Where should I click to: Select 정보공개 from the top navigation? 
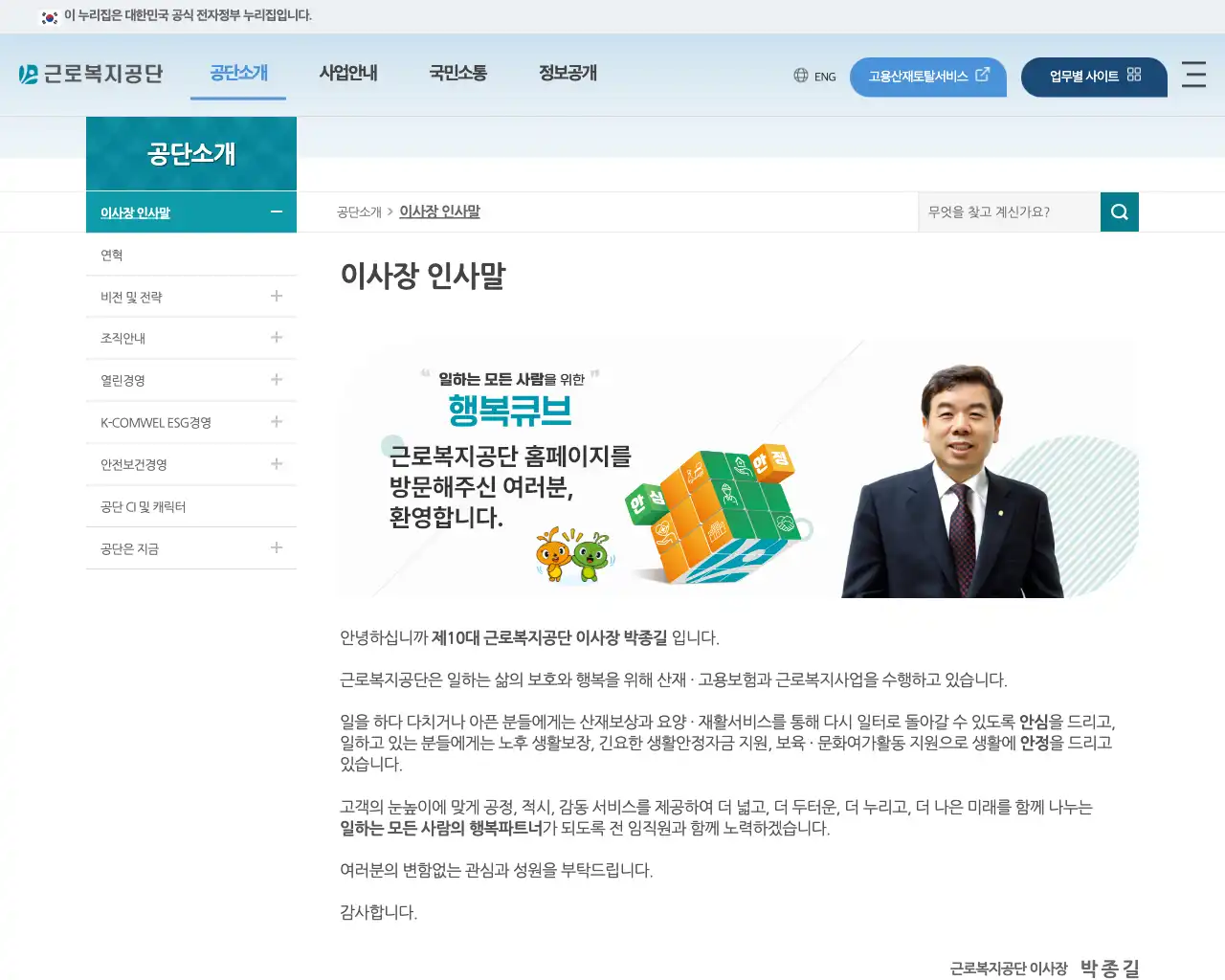click(x=566, y=73)
